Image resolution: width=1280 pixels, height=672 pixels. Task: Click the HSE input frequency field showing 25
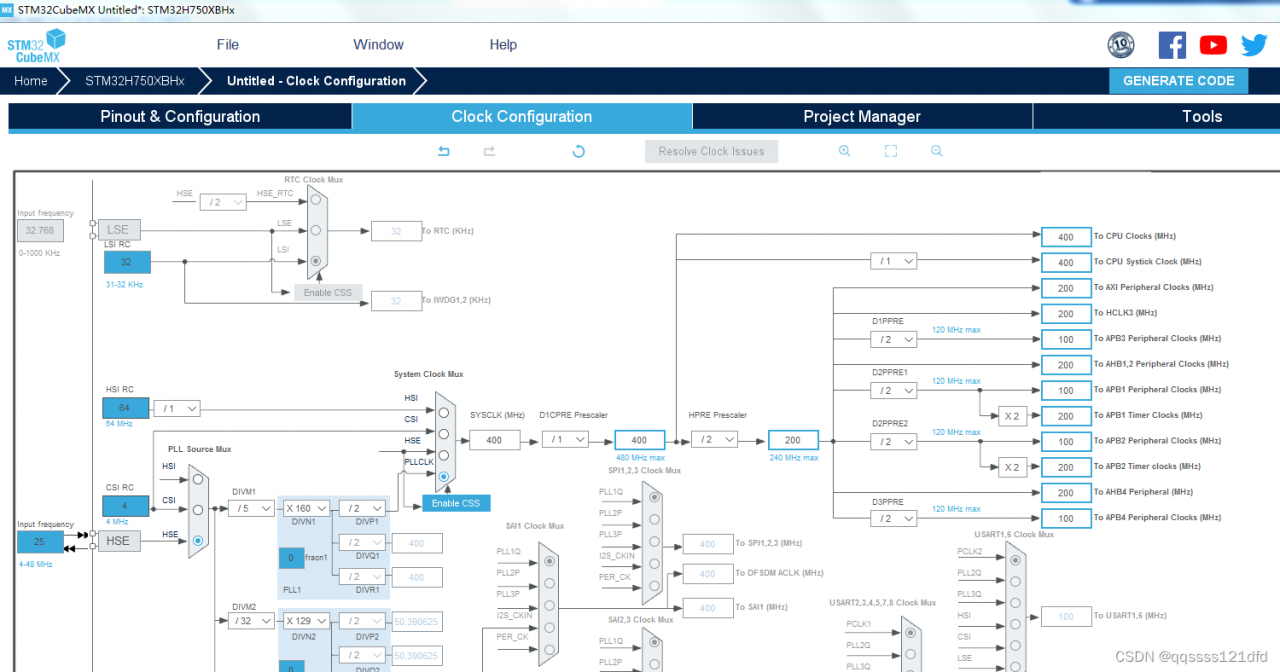point(39,542)
